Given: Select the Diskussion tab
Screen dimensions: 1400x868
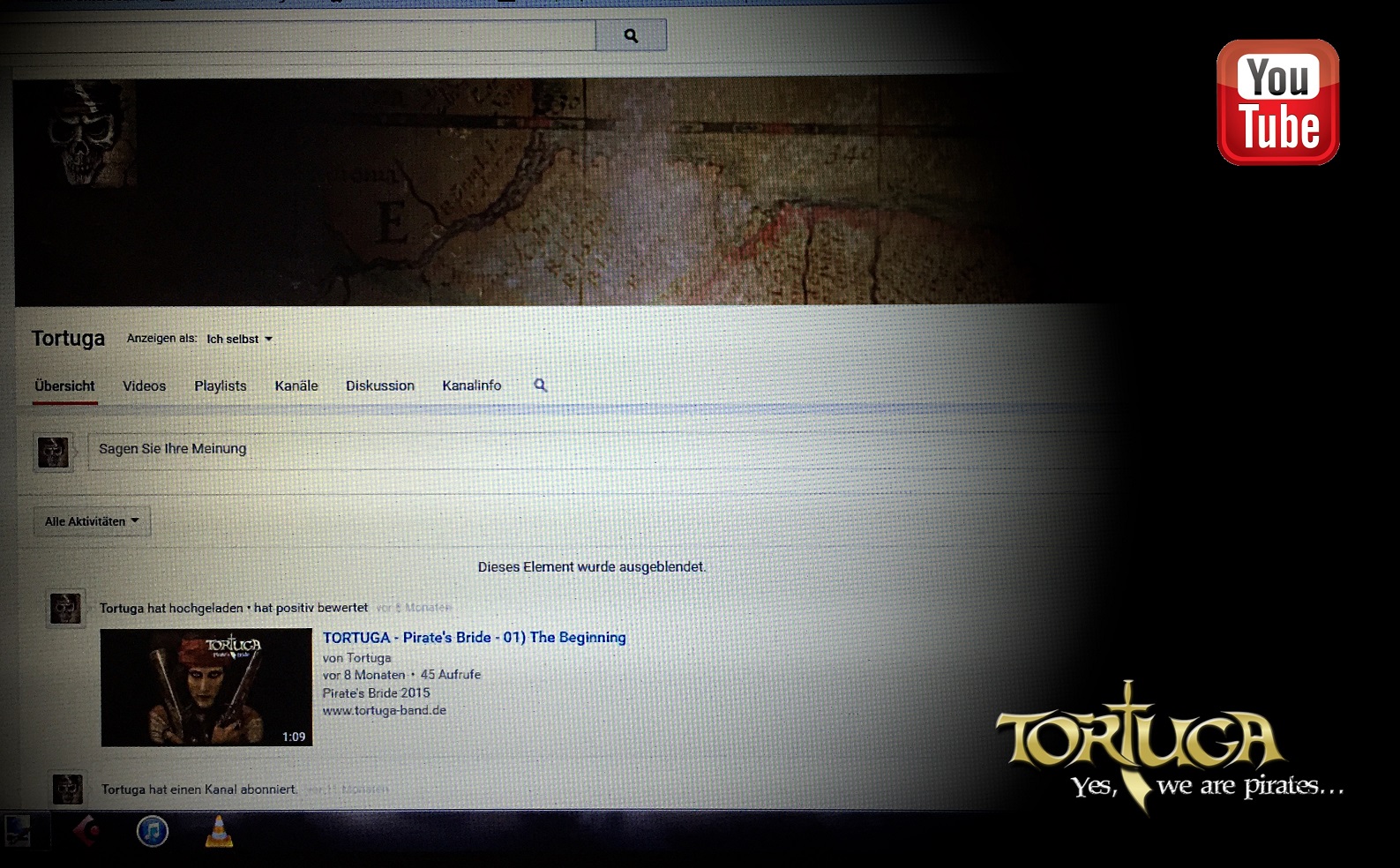Looking at the screenshot, I should [380, 386].
